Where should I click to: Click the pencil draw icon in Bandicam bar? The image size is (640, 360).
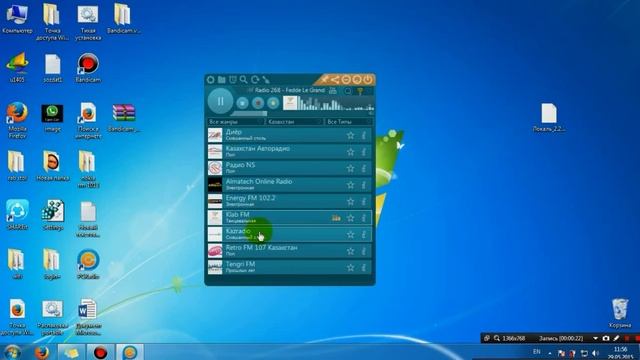pos(616,338)
